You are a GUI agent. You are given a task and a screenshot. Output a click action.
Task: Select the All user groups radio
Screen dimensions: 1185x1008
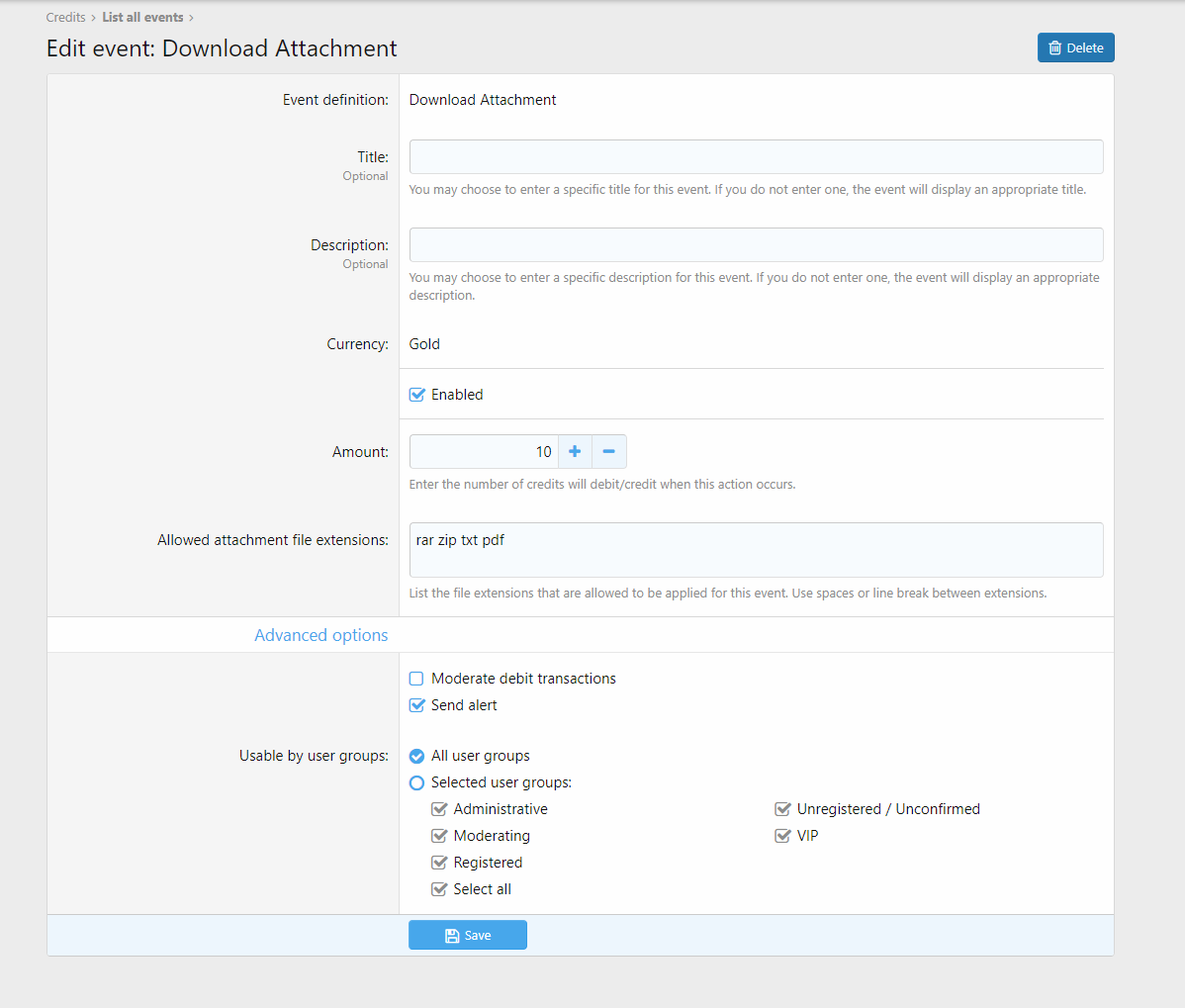[x=417, y=756]
